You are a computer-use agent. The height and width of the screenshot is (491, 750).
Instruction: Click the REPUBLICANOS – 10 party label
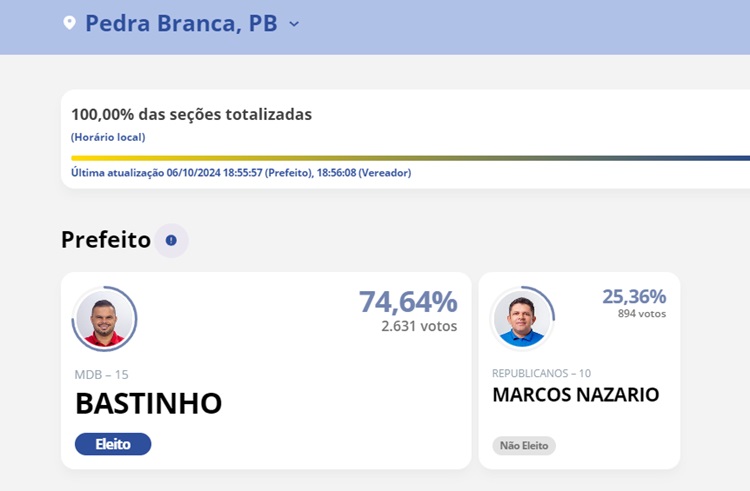coord(541,373)
